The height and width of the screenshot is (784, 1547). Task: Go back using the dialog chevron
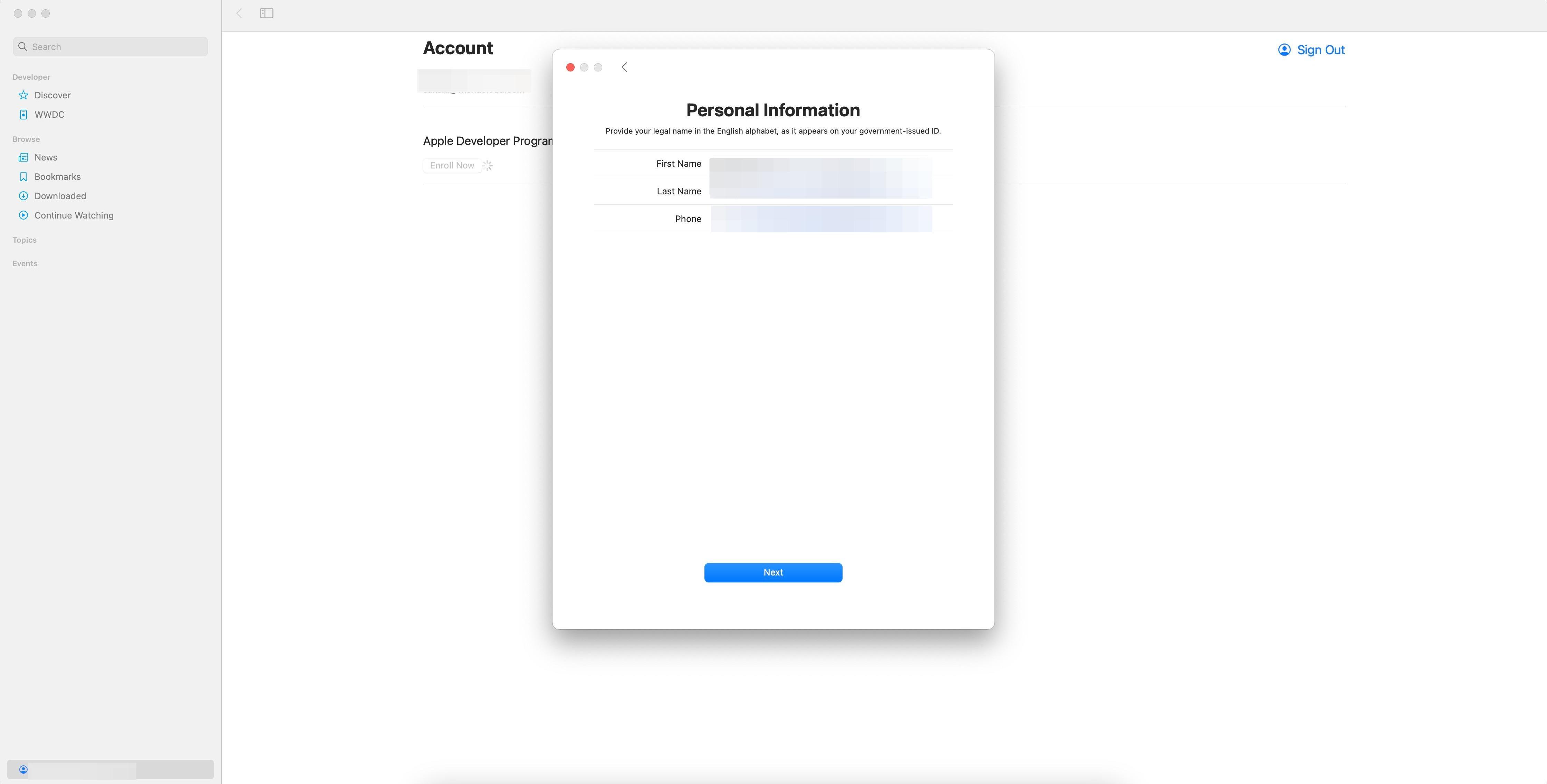[625, 67]
